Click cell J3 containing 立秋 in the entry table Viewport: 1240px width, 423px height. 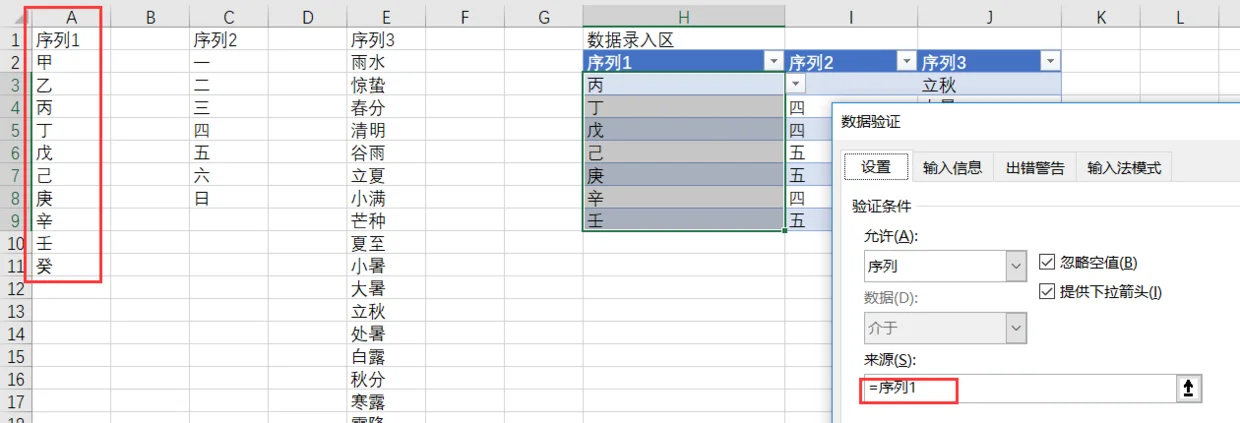[x=989, y=85]
